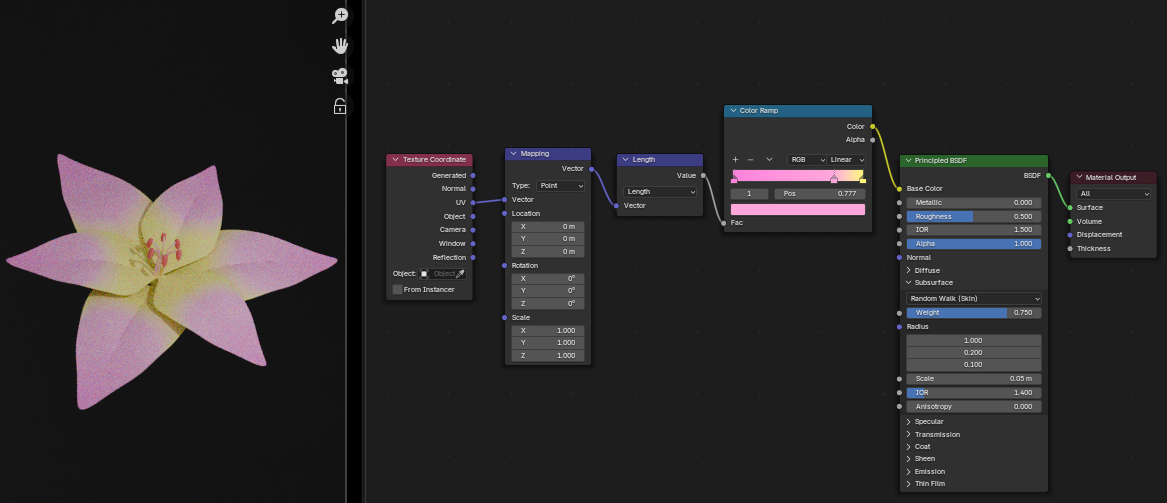
Task: Click the Metallic slider
Action: [973, 202]
